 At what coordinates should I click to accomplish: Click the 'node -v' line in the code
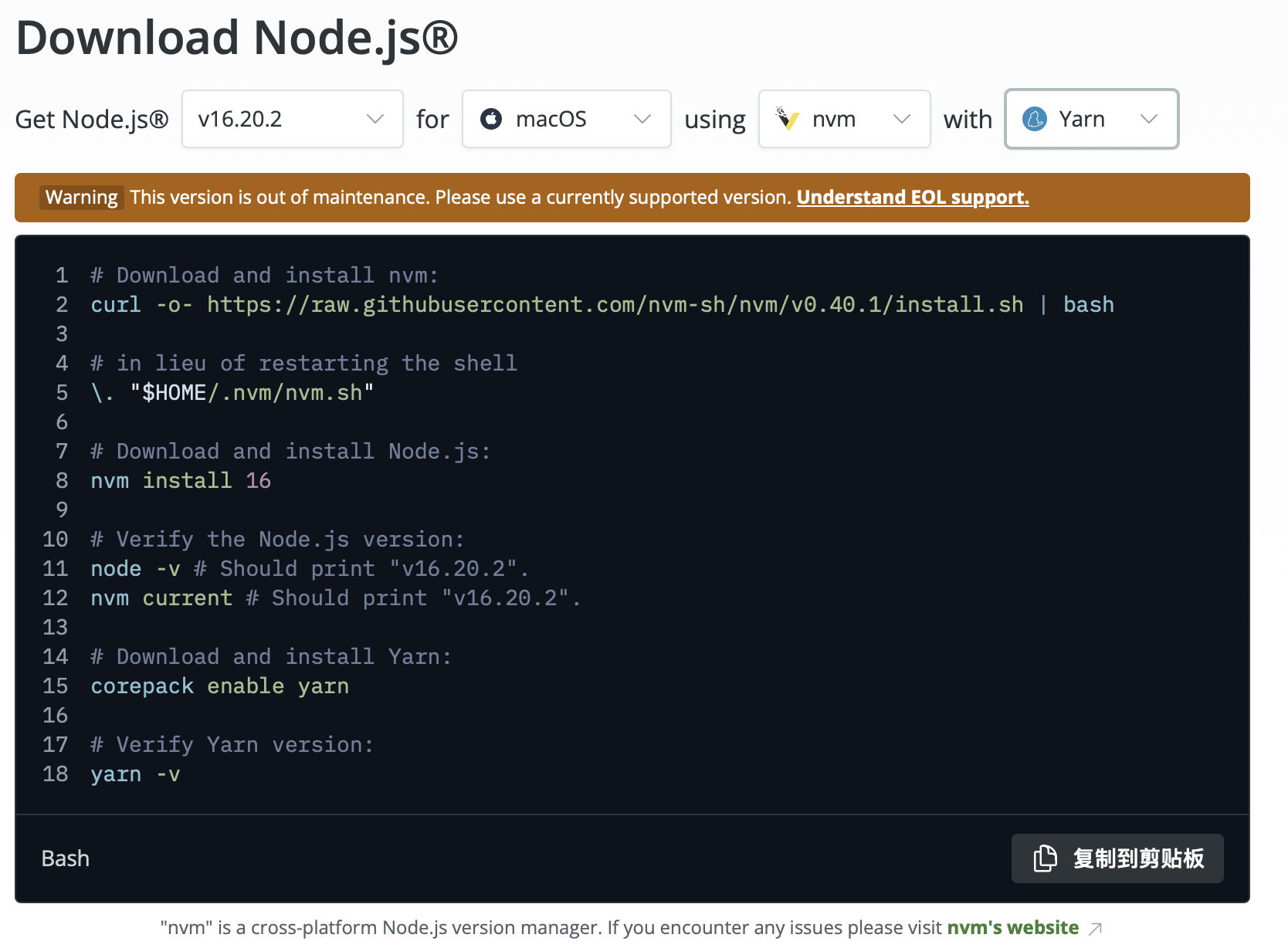[310, 569]
